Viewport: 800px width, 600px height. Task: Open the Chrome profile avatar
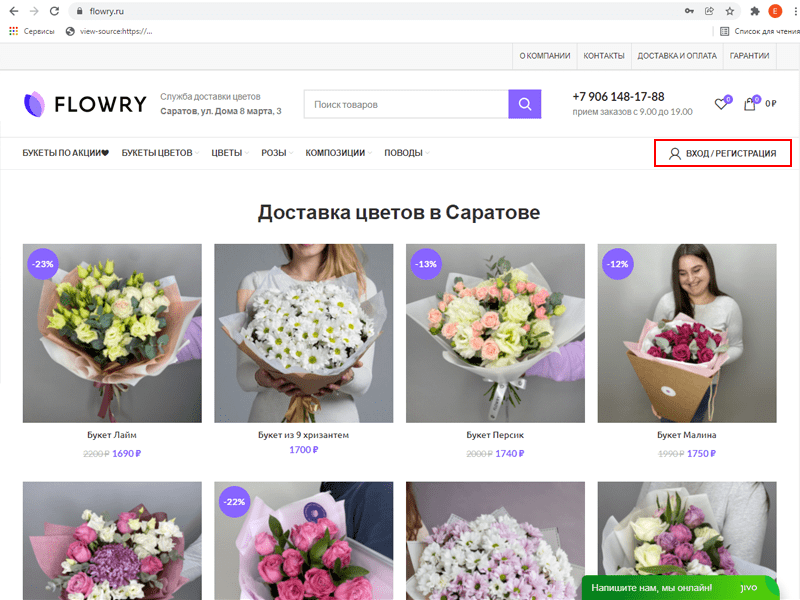click(775, 11)
